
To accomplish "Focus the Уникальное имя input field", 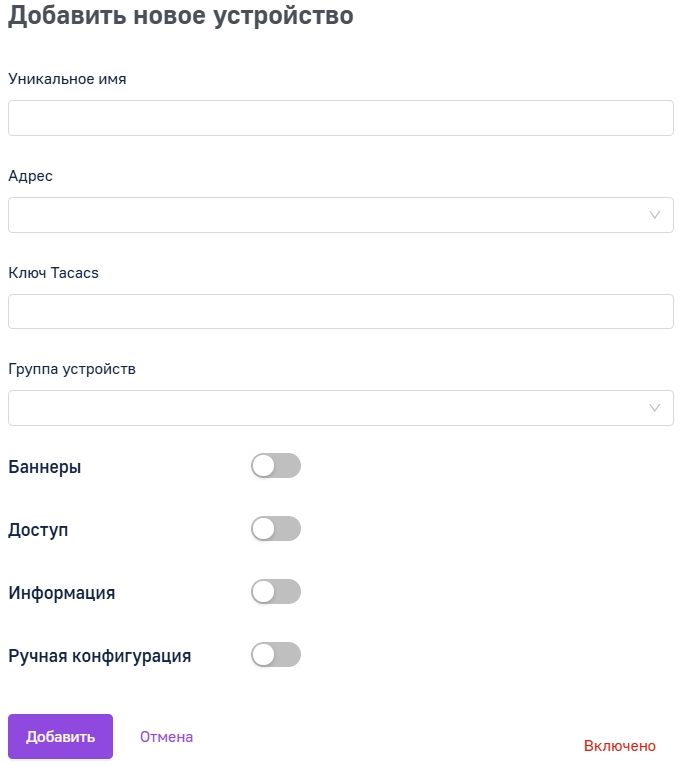I will click(x=340, y=118).
